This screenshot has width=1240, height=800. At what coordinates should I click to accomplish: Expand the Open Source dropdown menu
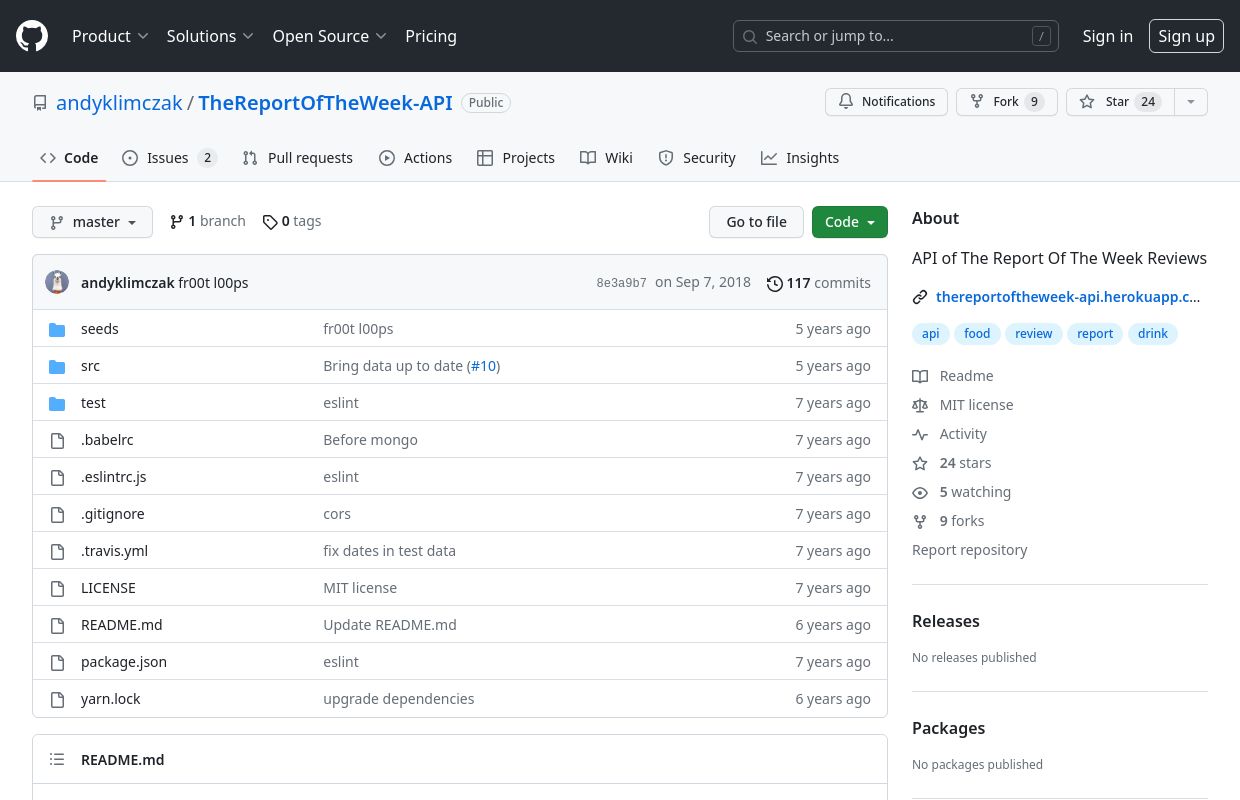329,36
